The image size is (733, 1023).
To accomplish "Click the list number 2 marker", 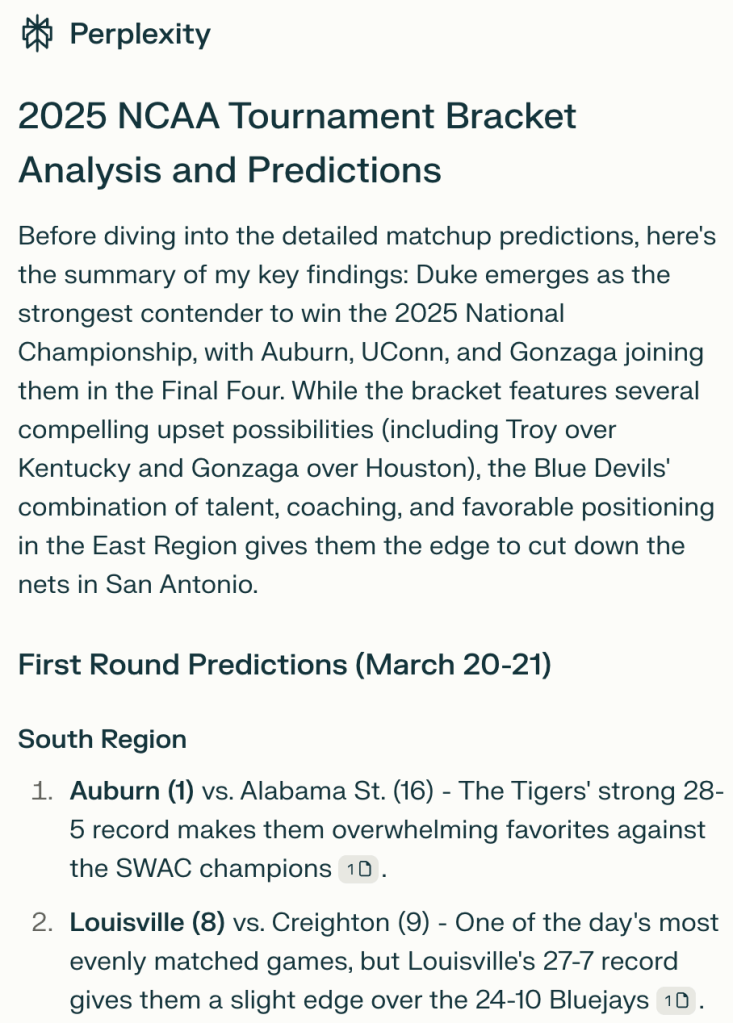I will tap(42, 921).
